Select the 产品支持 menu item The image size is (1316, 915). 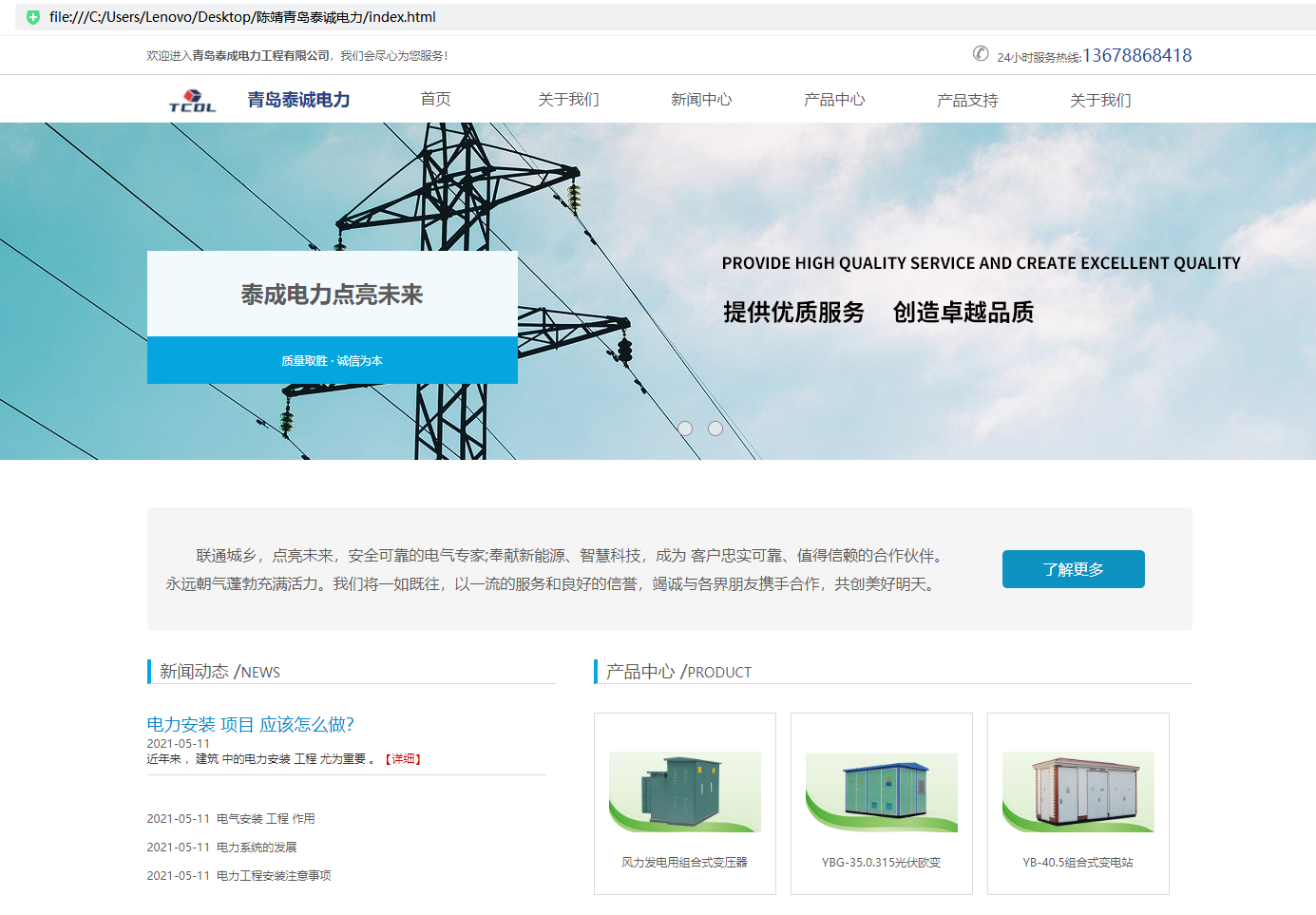(967, 101)
